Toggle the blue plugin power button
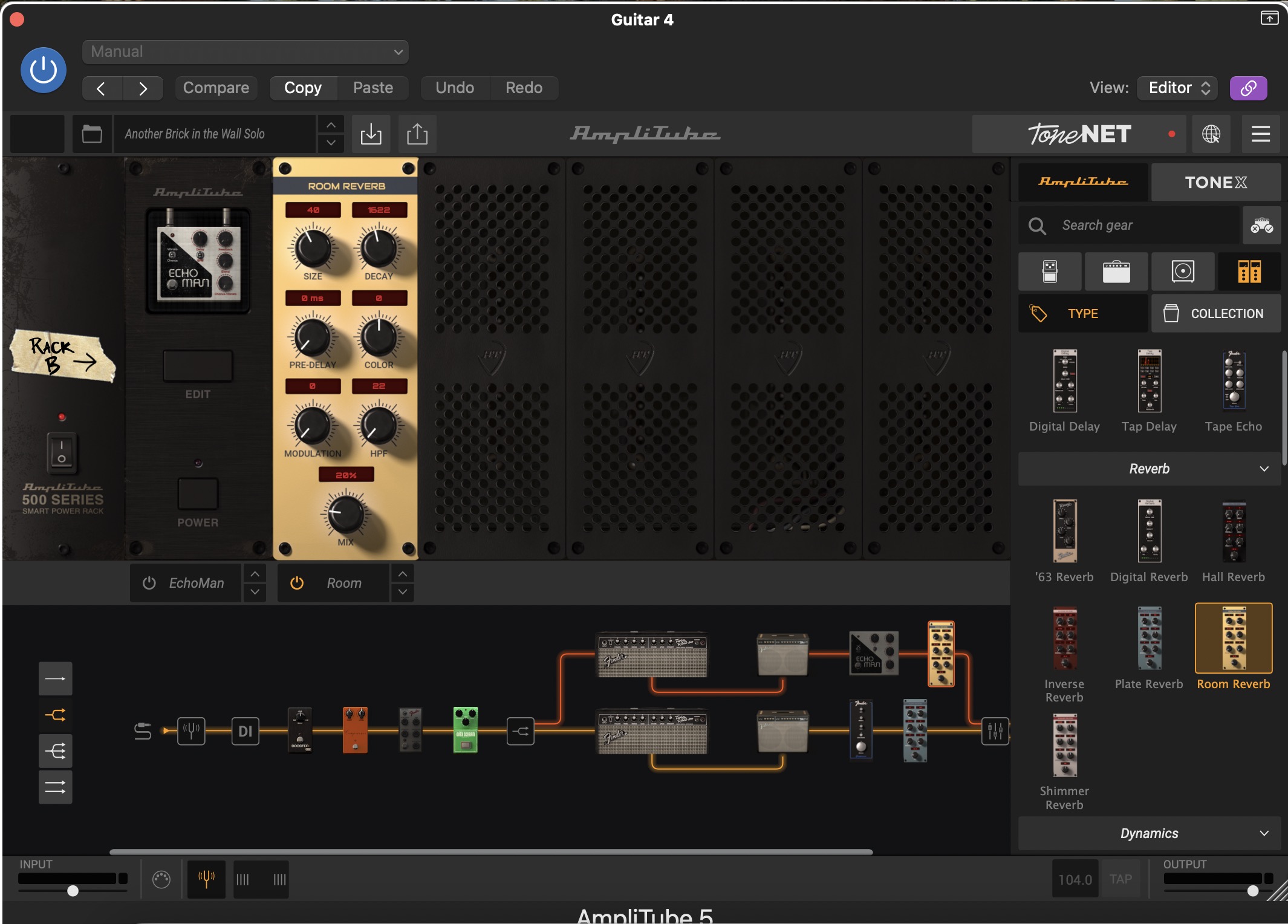The height and width of the screenshot is (924, 1288). [x=44, y=71]
